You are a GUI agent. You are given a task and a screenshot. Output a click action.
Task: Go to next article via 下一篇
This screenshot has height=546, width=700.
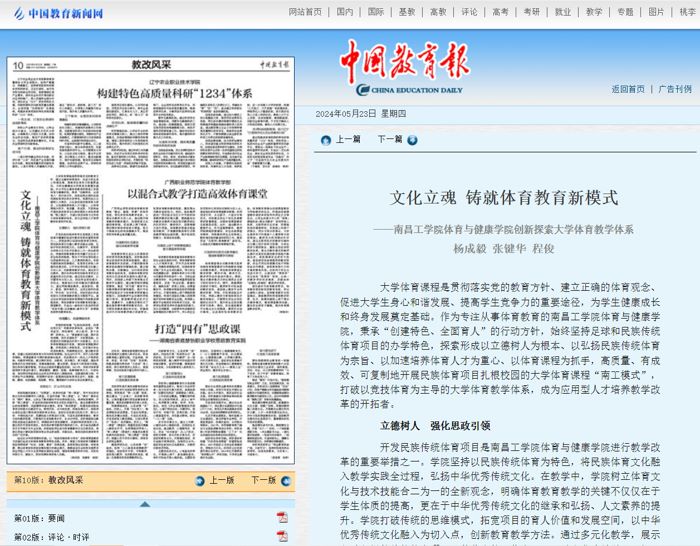point(390,139)
